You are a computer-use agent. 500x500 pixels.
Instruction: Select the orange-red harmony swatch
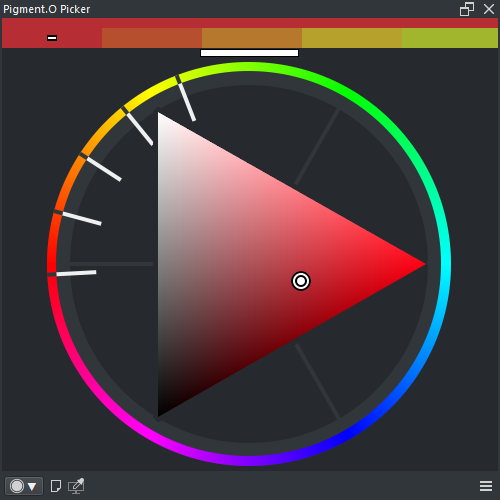click(x=152, y=38)
